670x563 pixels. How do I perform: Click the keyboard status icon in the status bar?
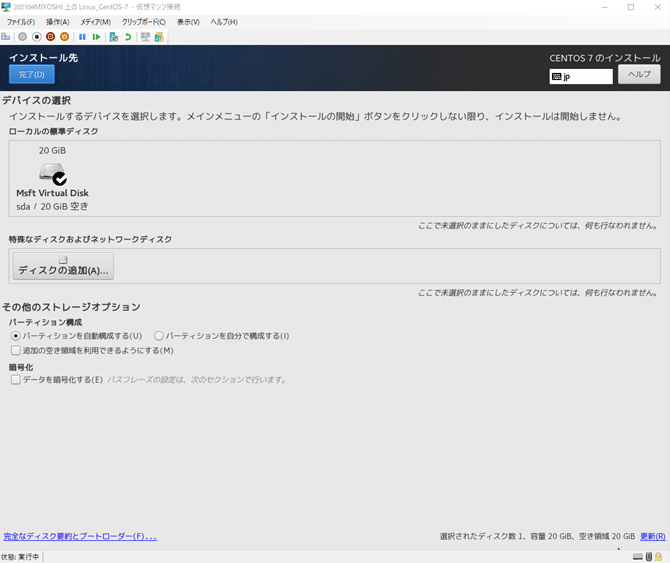638,557
